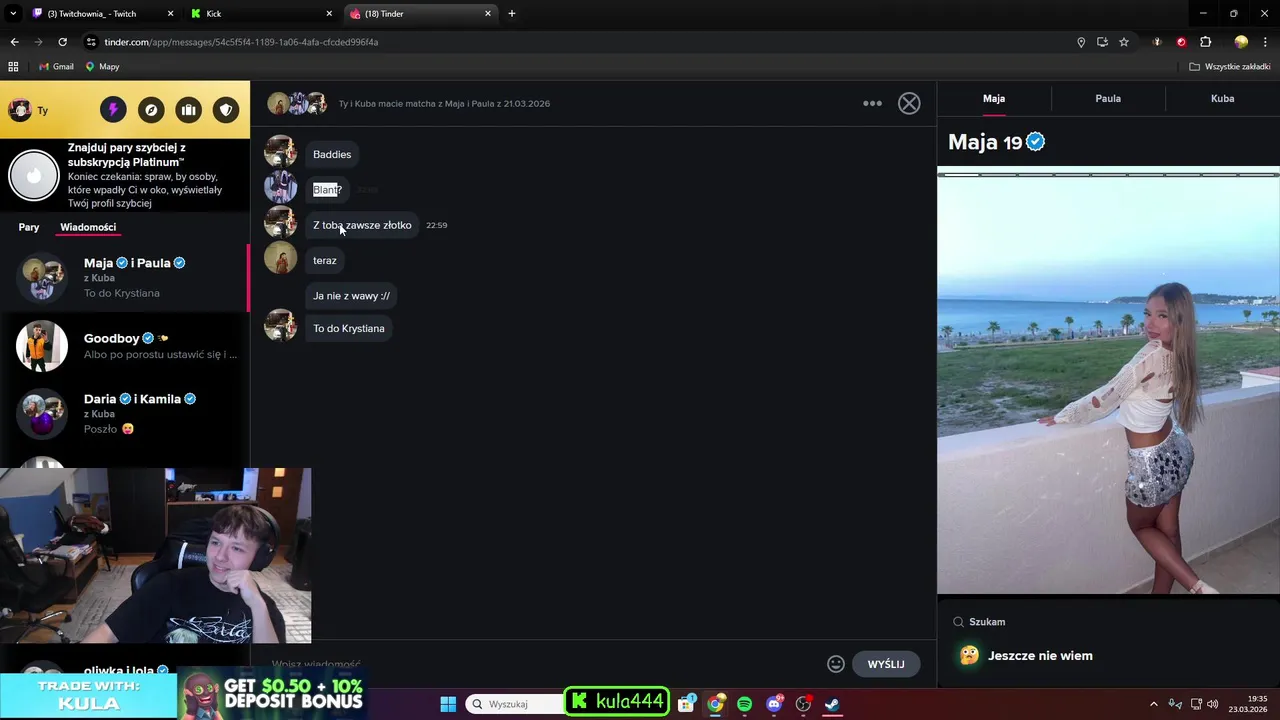Screen dimensions: 1280x720
Task: Open the emoji picker smiley
Action: [x=836, y=664]
